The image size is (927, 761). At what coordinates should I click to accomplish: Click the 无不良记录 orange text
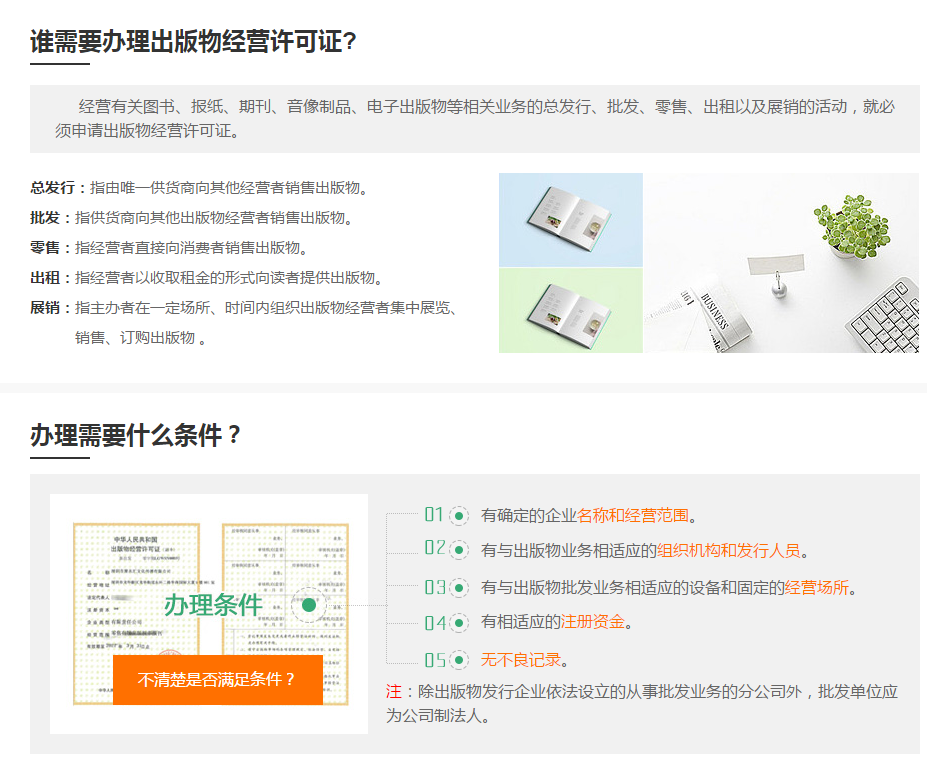pyautogui.click(x=520, y=660)
